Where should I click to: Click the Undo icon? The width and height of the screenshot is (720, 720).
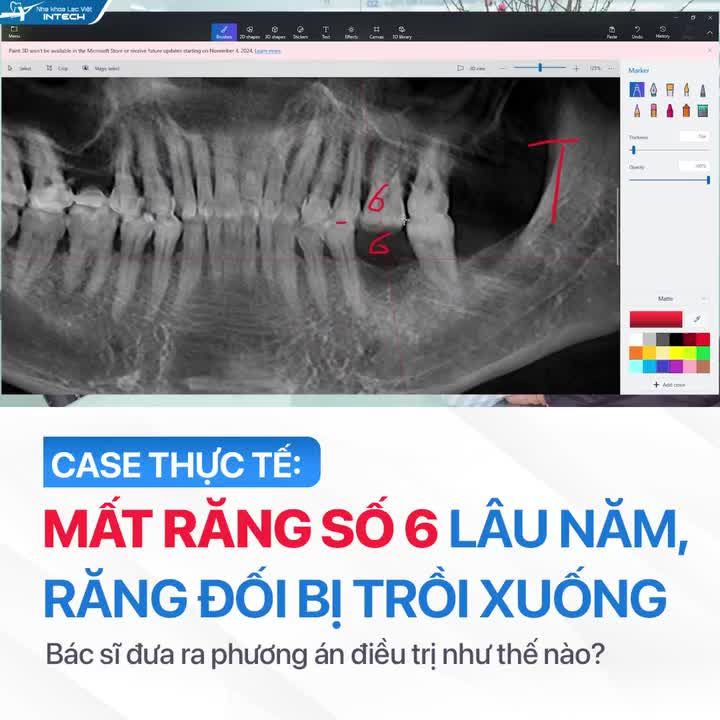[637, 32]
